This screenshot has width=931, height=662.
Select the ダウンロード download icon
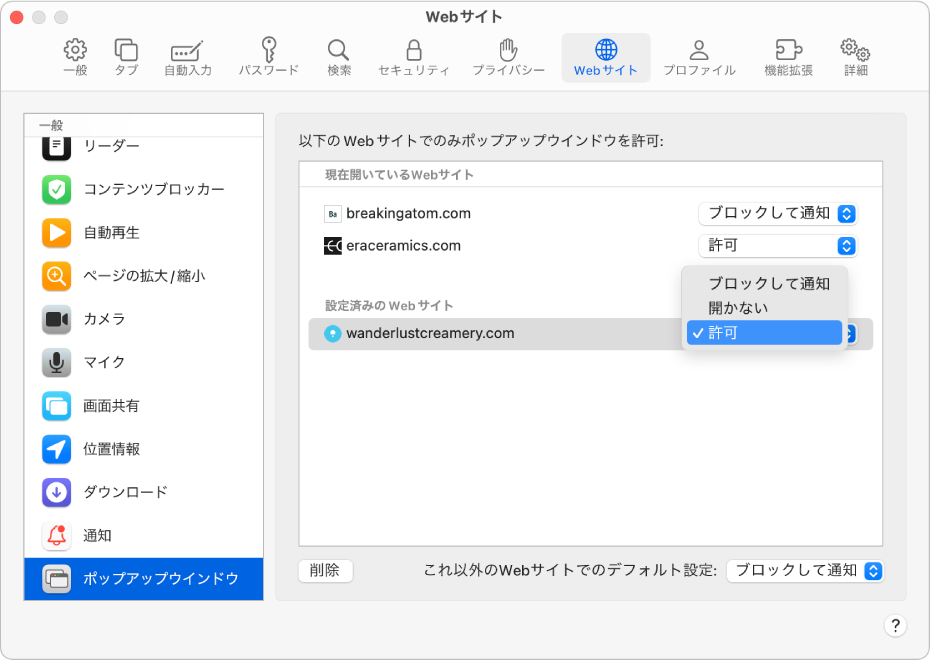pyautogui.click(x=56, y=492)
